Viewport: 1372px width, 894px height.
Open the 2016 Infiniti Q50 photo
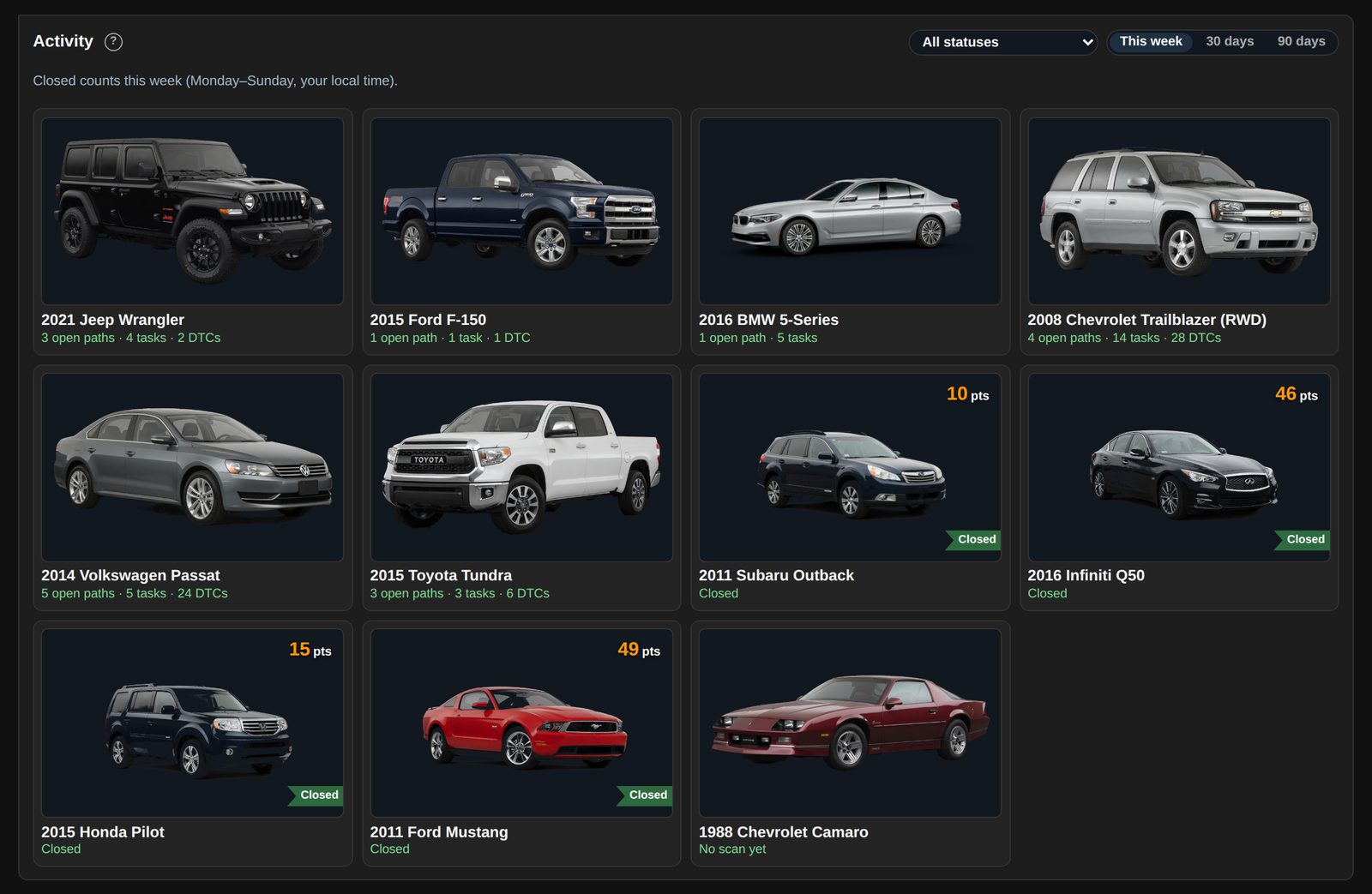1179,467
